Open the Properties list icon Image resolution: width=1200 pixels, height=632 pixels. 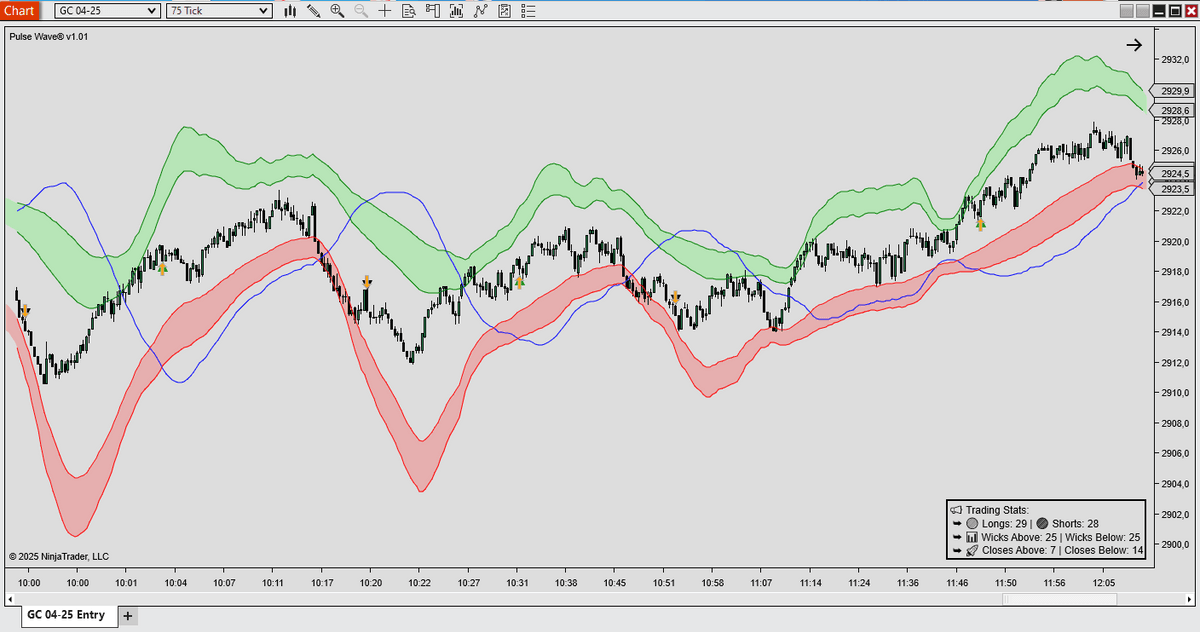[x=528, y=11]
